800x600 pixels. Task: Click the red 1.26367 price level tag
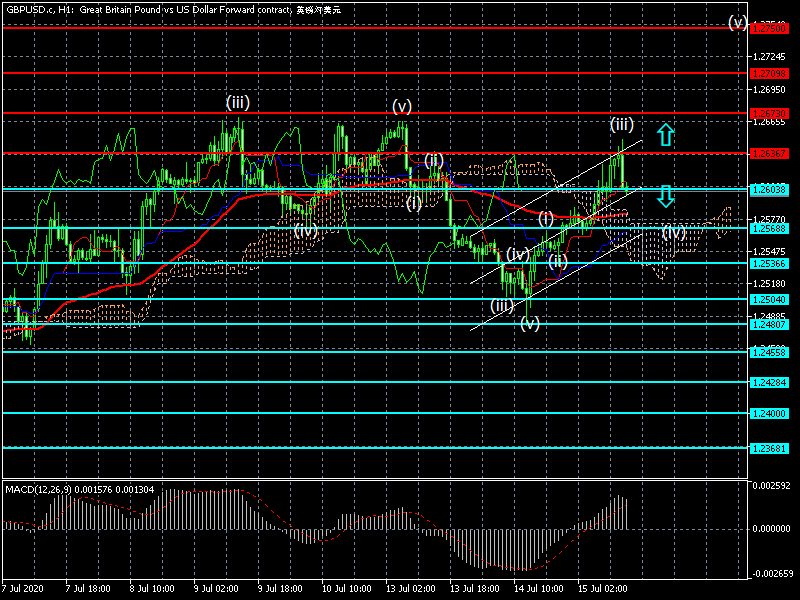click(x=769, y=154)
